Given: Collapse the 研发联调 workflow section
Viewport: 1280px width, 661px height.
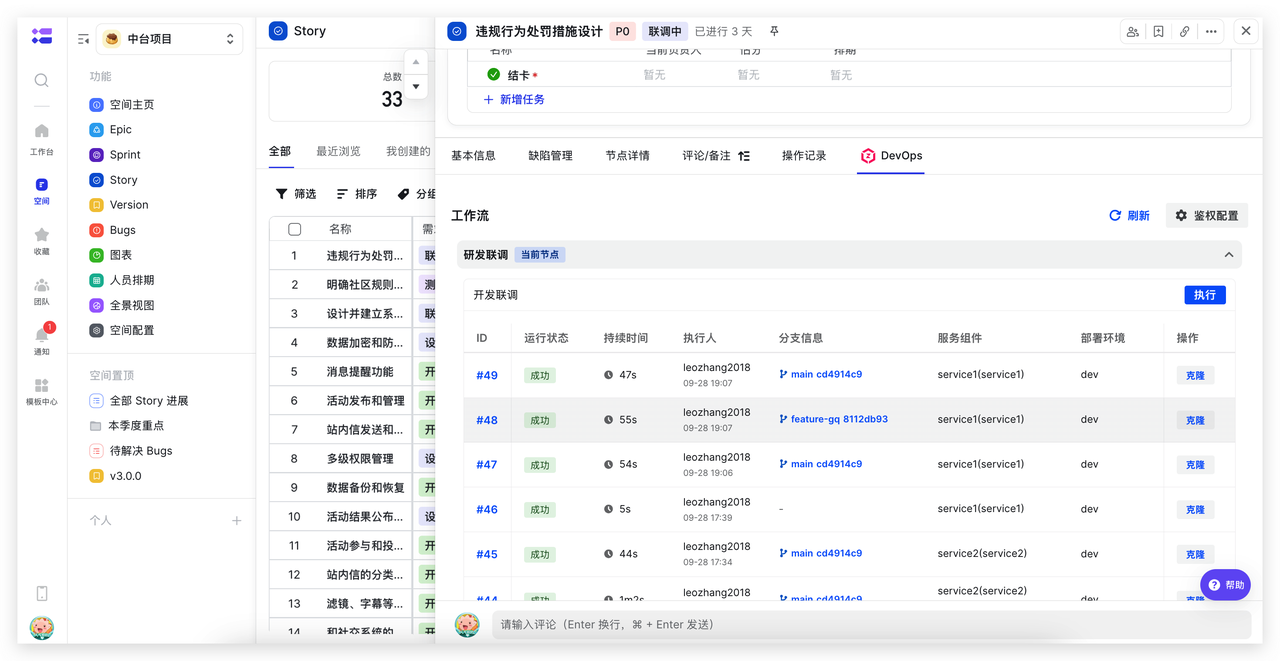Looking at the screenshot, I should (1229, 255).
